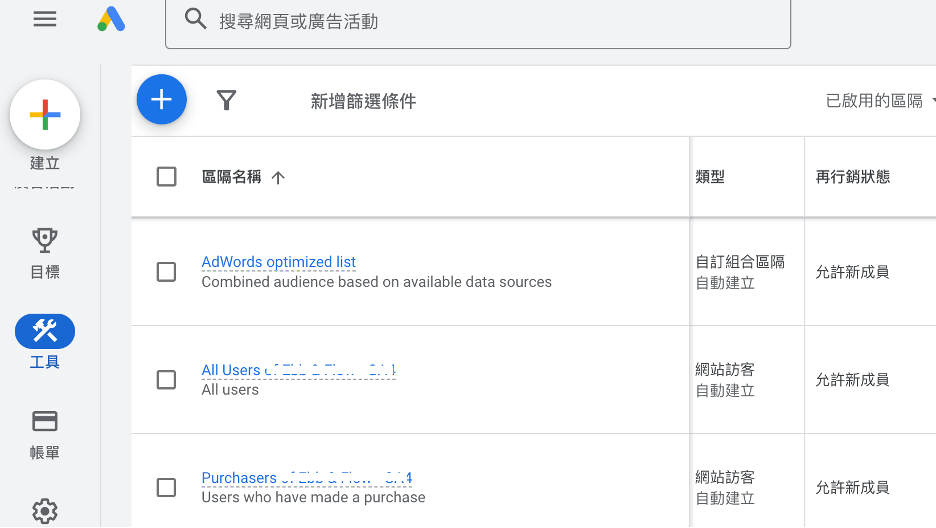Focus the search pages or campaigns field
Image resolution: width=936 pixels, height=528 pixels.
(x=478, y=22)
